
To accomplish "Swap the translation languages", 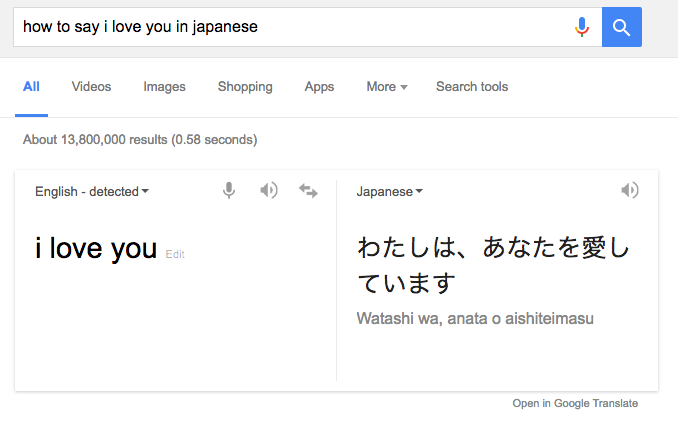I will coord(308,191).
